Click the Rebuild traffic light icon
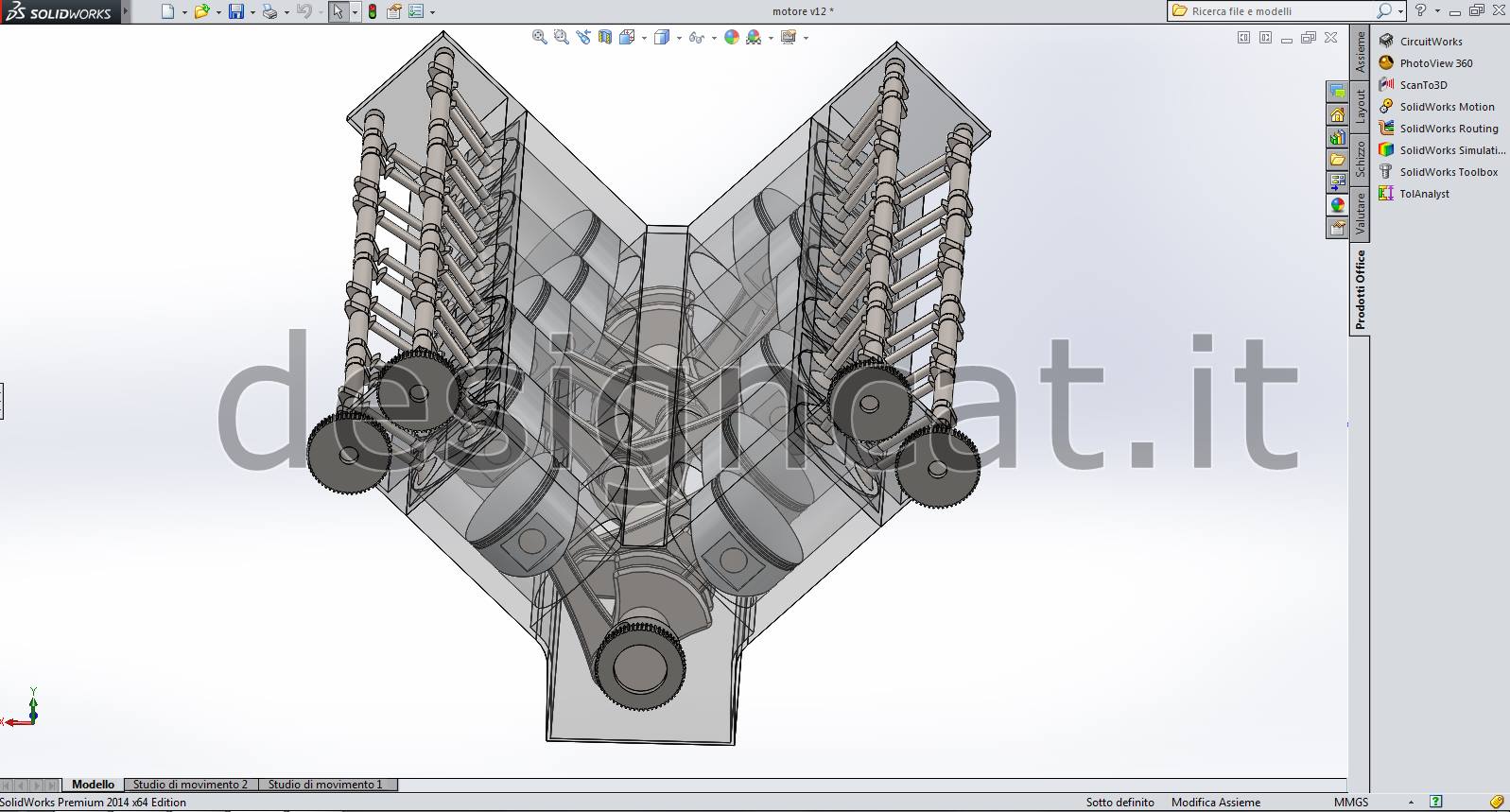 (x=373, y=11)
